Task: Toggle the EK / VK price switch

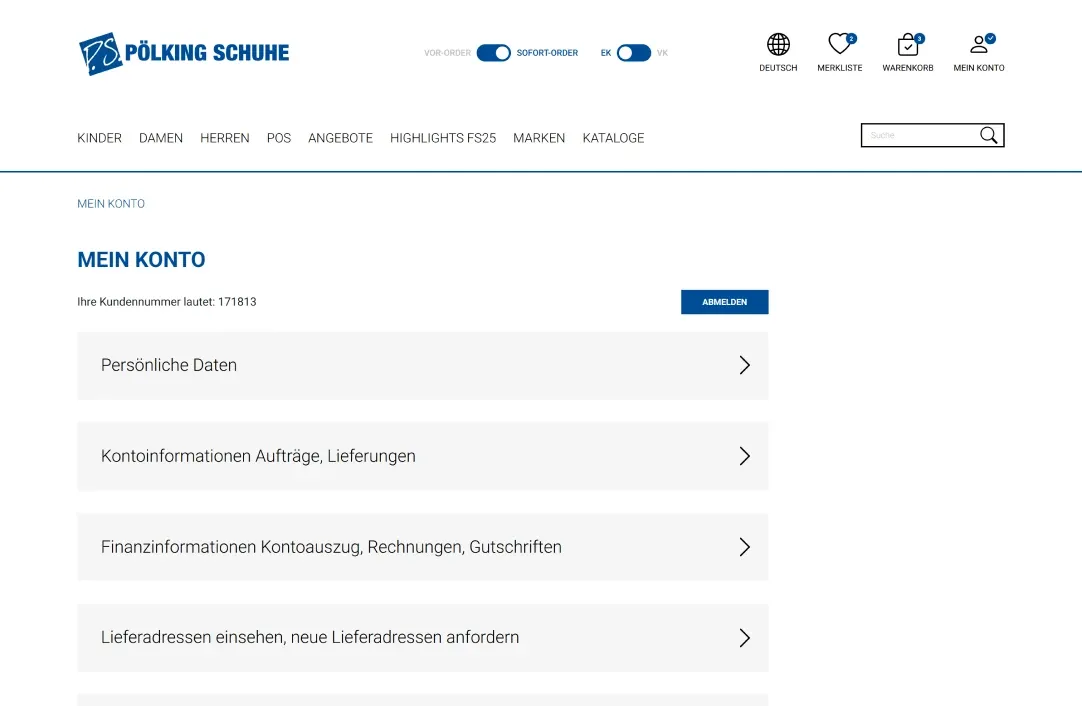Action: [x=633, y=53]
